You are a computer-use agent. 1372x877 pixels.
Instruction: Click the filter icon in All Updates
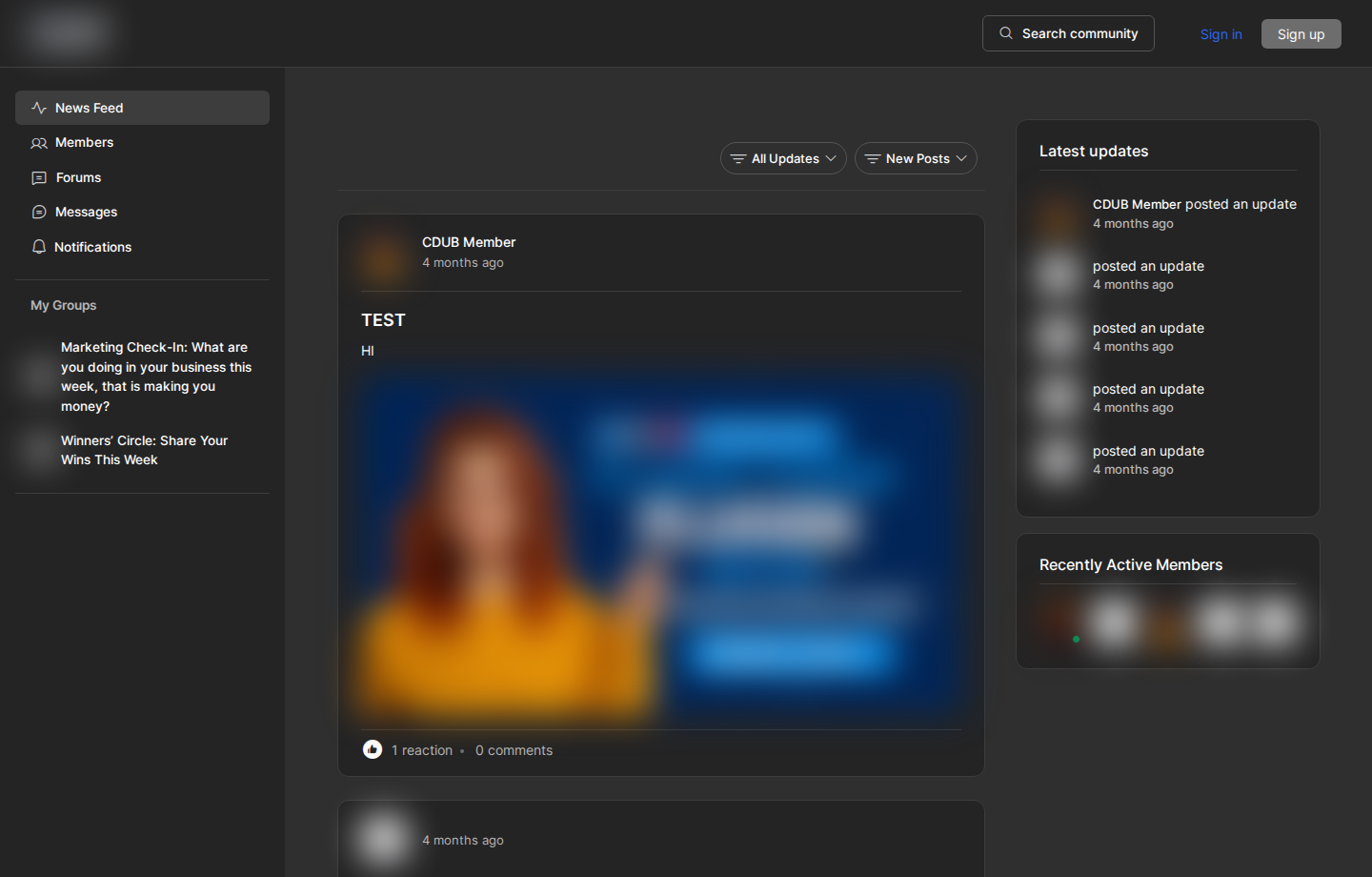(x=737, y=158)
